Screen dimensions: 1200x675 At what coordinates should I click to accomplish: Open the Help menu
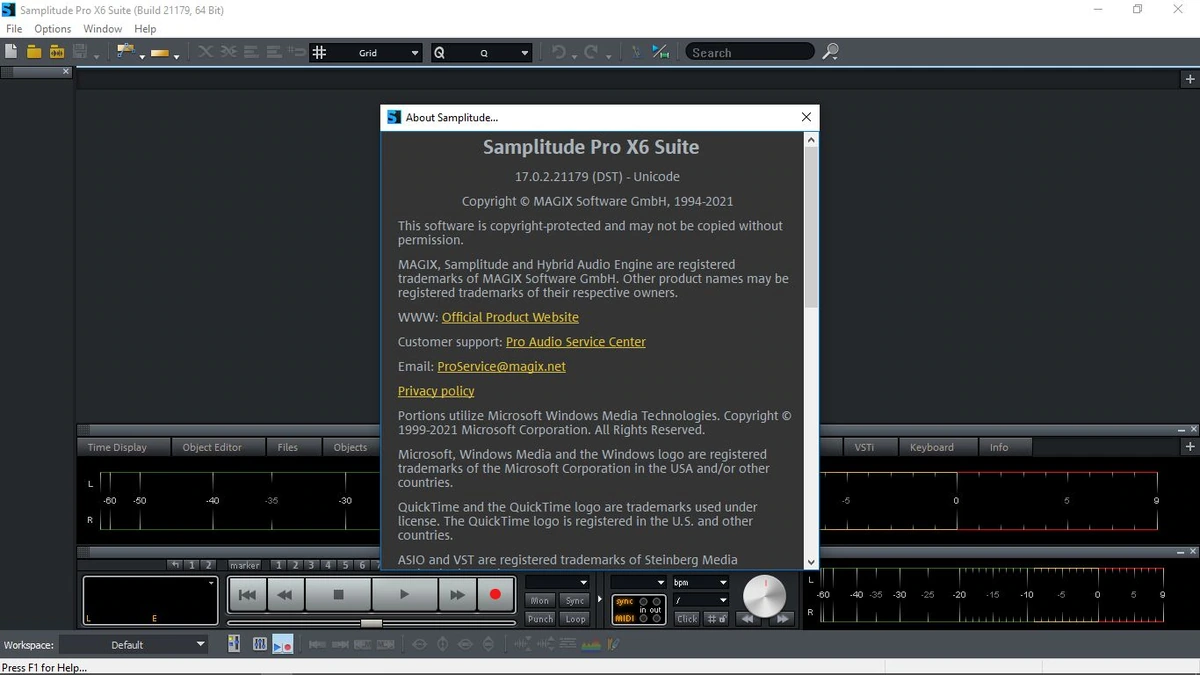coord(145,29)
